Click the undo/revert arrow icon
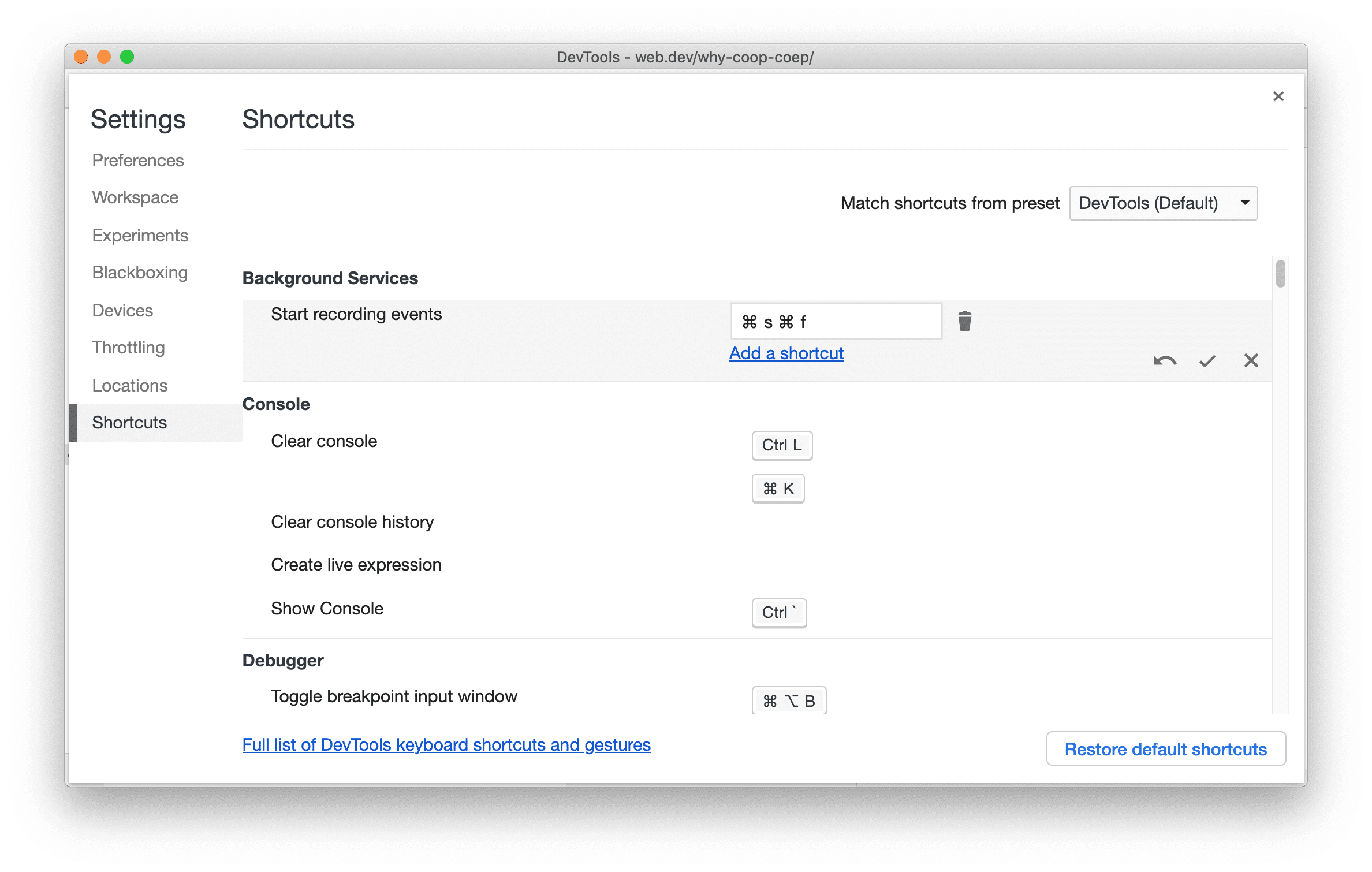 pos(1162,359)
